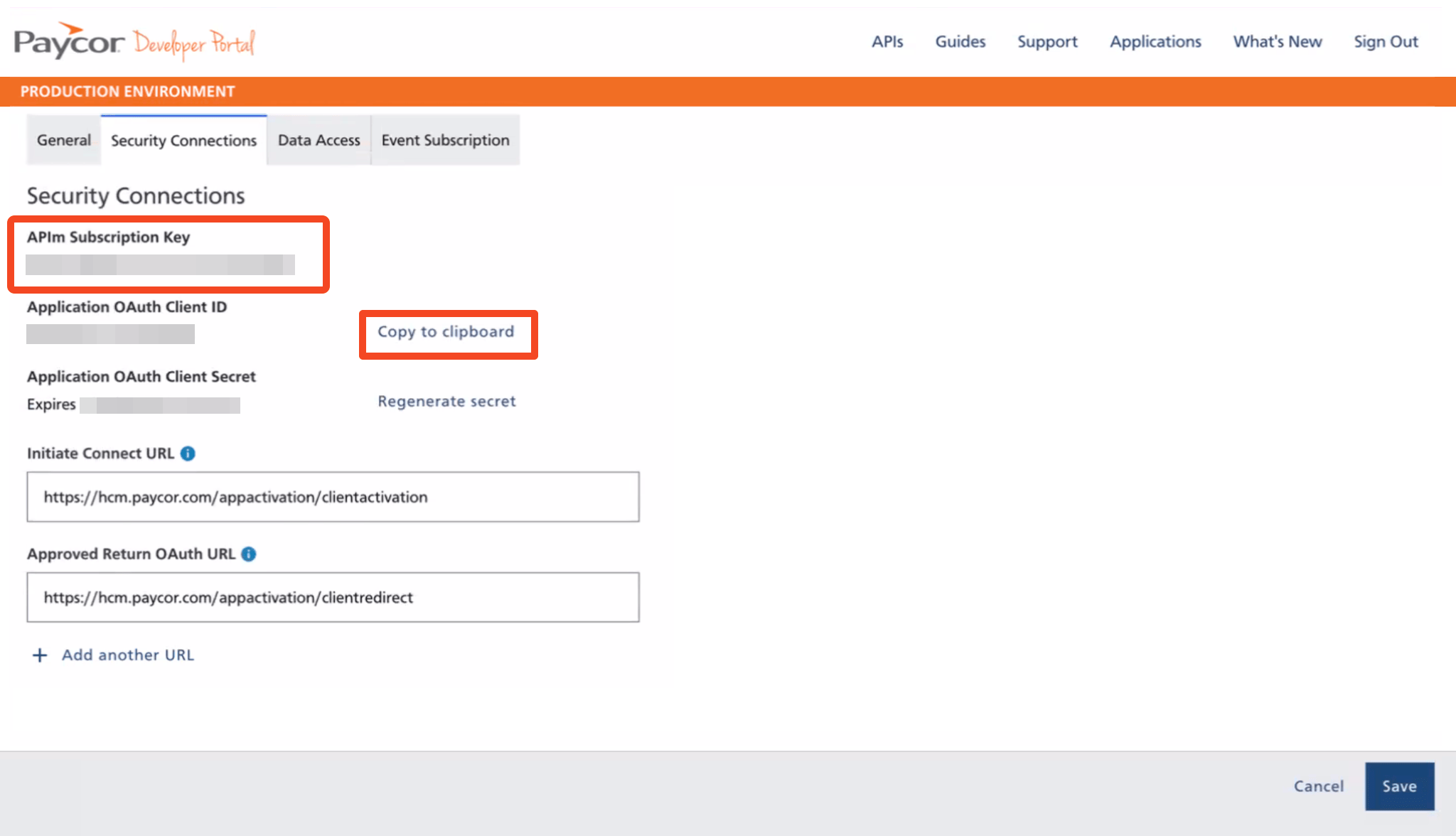Click the Paycor Developer Portal logo
Viewport: 1456px width, 836px height.
click(x=134, y=41)
